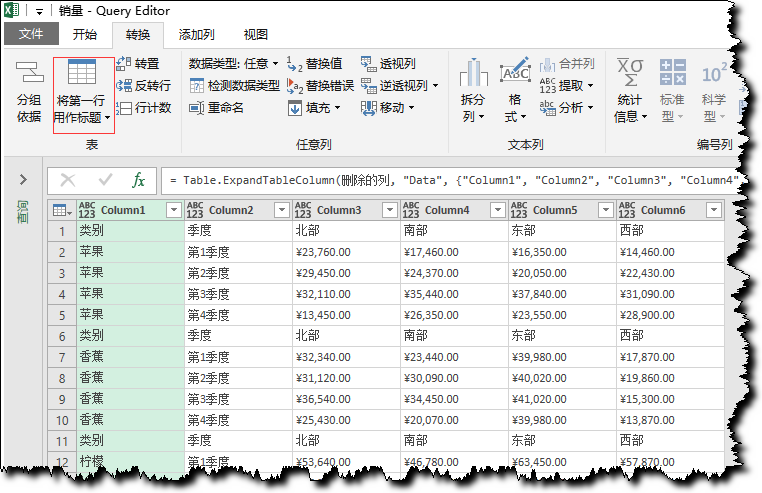Expand the queries pane chevron
This screenshot has height=493, width=762.
tap(23, 180)
